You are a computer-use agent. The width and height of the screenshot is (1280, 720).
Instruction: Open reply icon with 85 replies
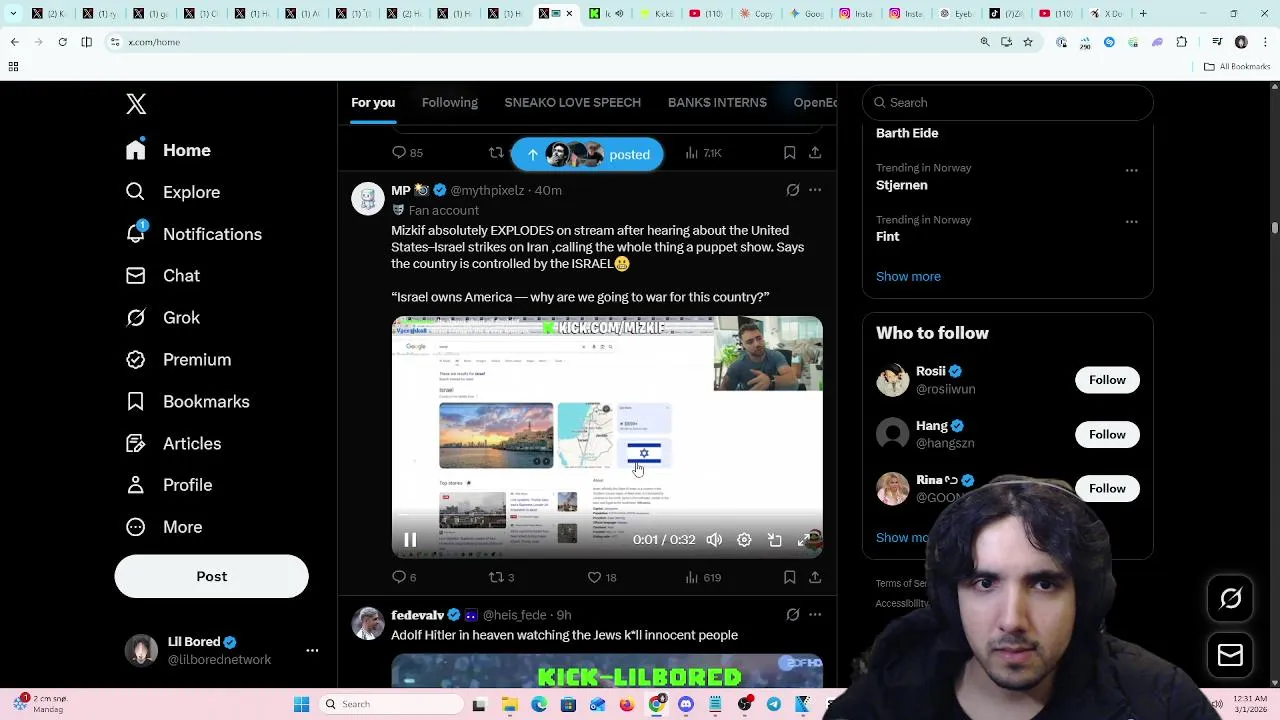click(407, 153)
